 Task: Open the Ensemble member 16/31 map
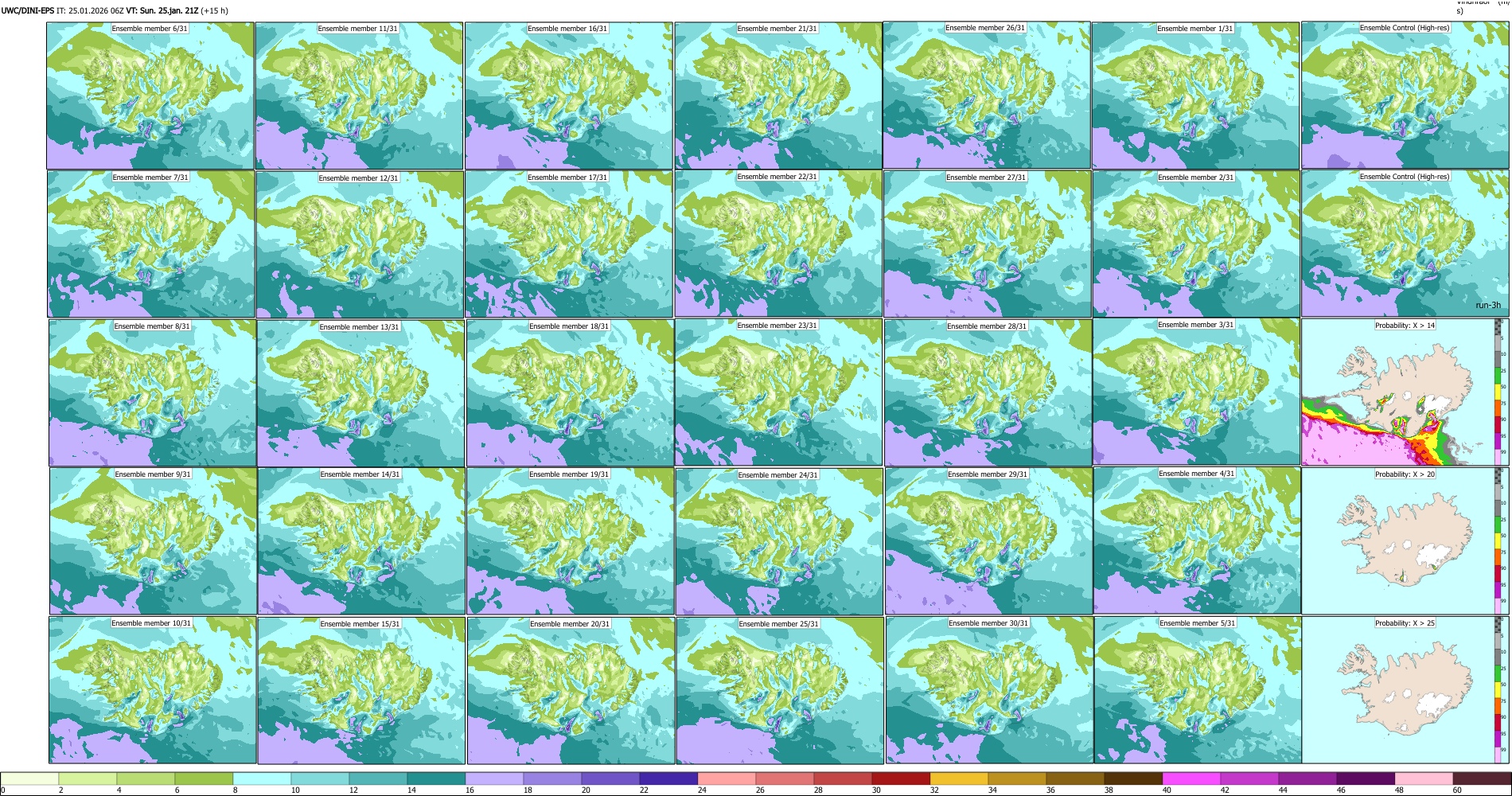pos(568,96)
